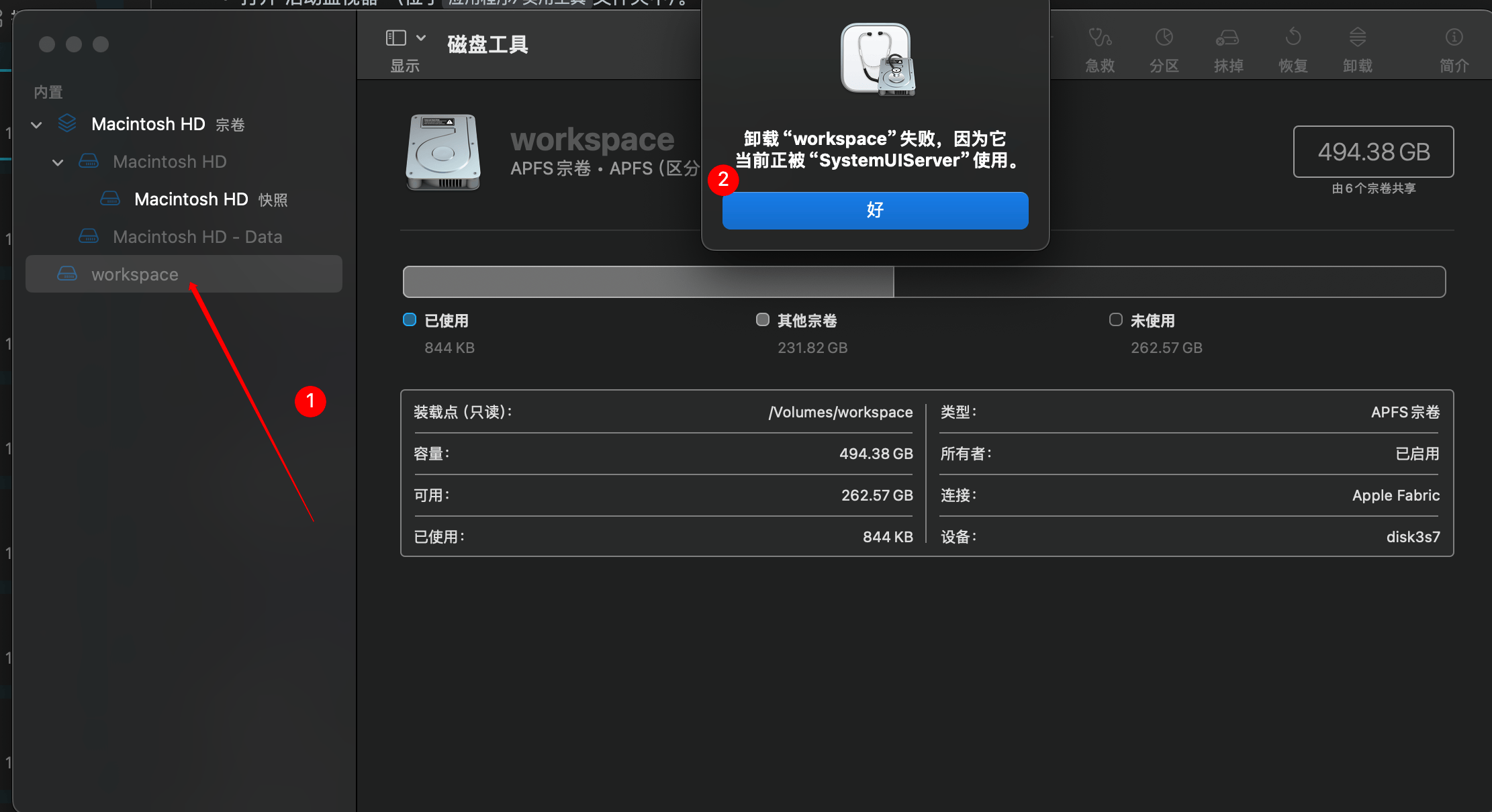Click the 好 button in the dialog
1492x812 pixels.
(x=875, y=211)
